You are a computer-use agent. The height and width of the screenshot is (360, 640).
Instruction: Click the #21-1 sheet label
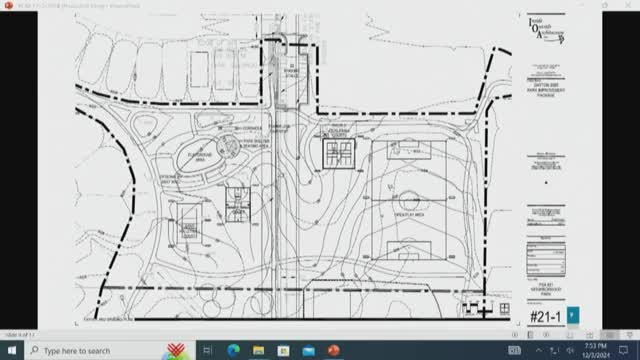pos(546,316)
